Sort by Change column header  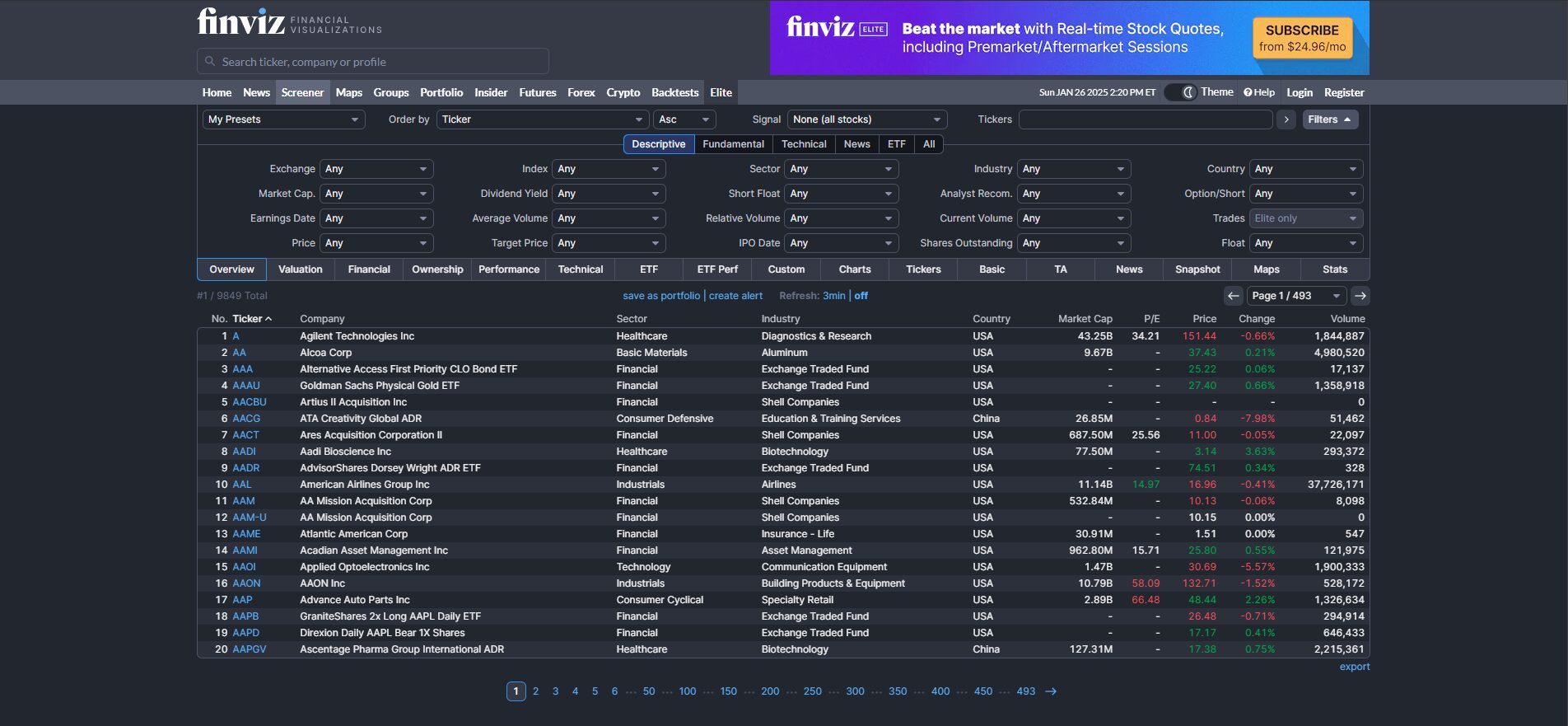tap(1257, 319)
